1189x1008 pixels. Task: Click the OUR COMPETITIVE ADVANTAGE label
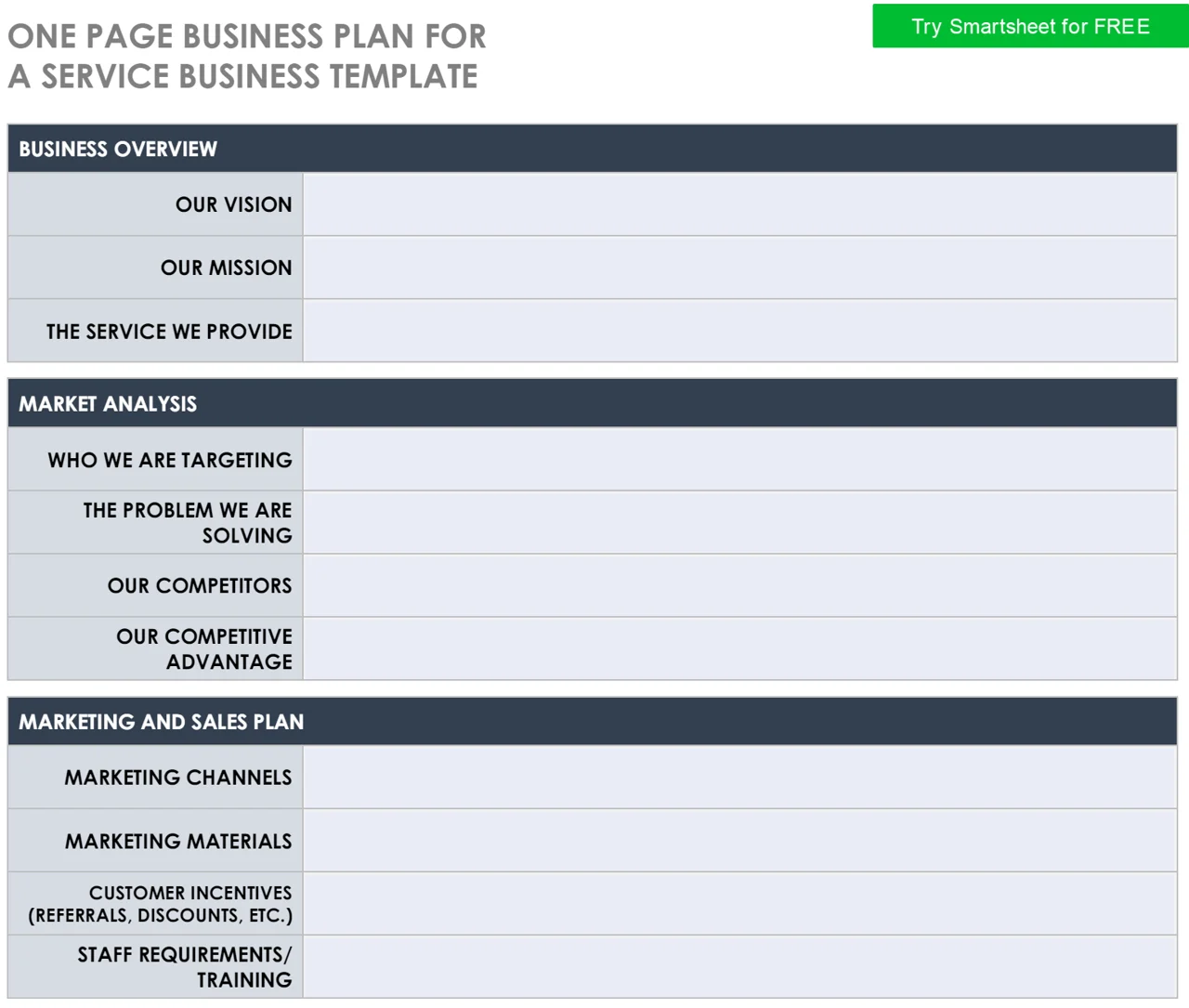[204, 648]
